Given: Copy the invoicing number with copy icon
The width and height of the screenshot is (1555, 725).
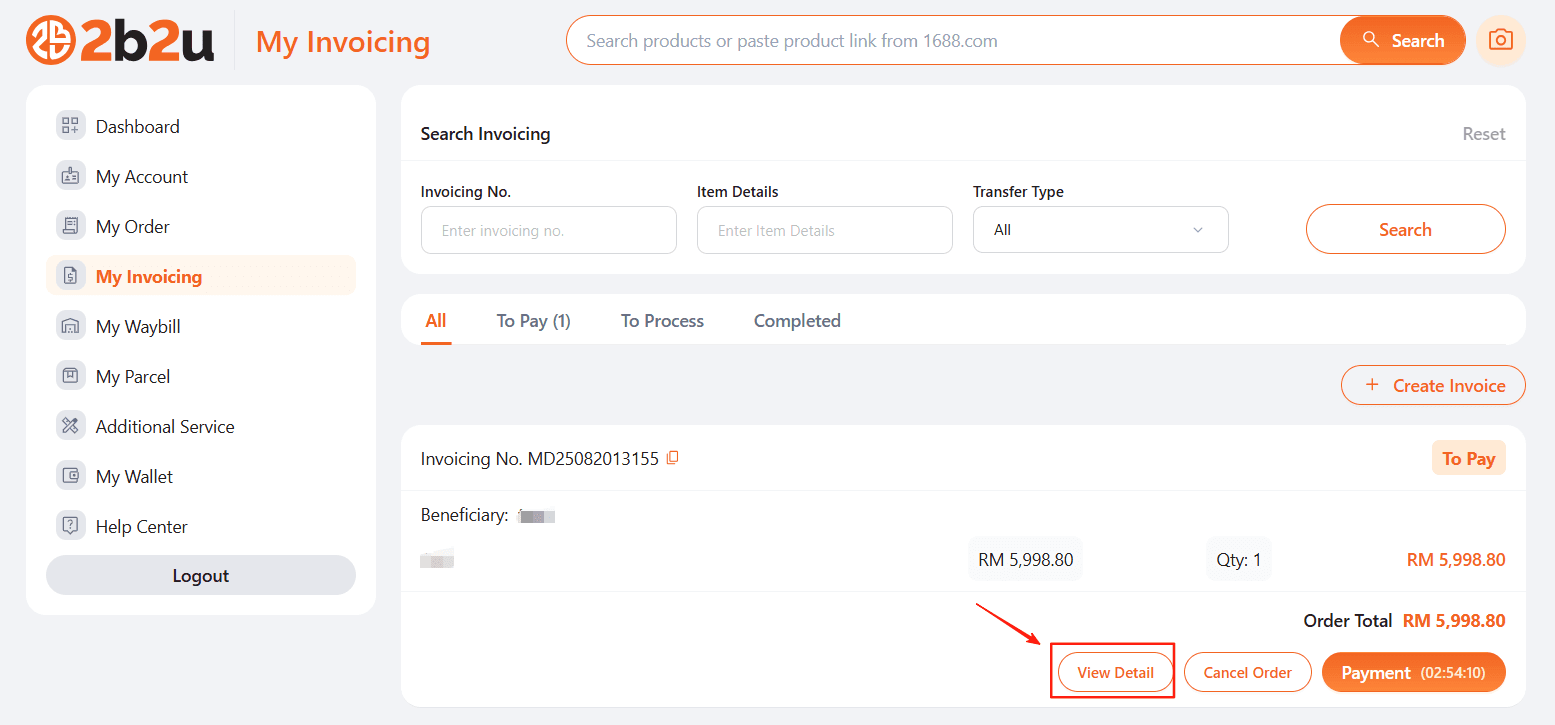Looking at the screenshot, I should [x=673, y=458].
